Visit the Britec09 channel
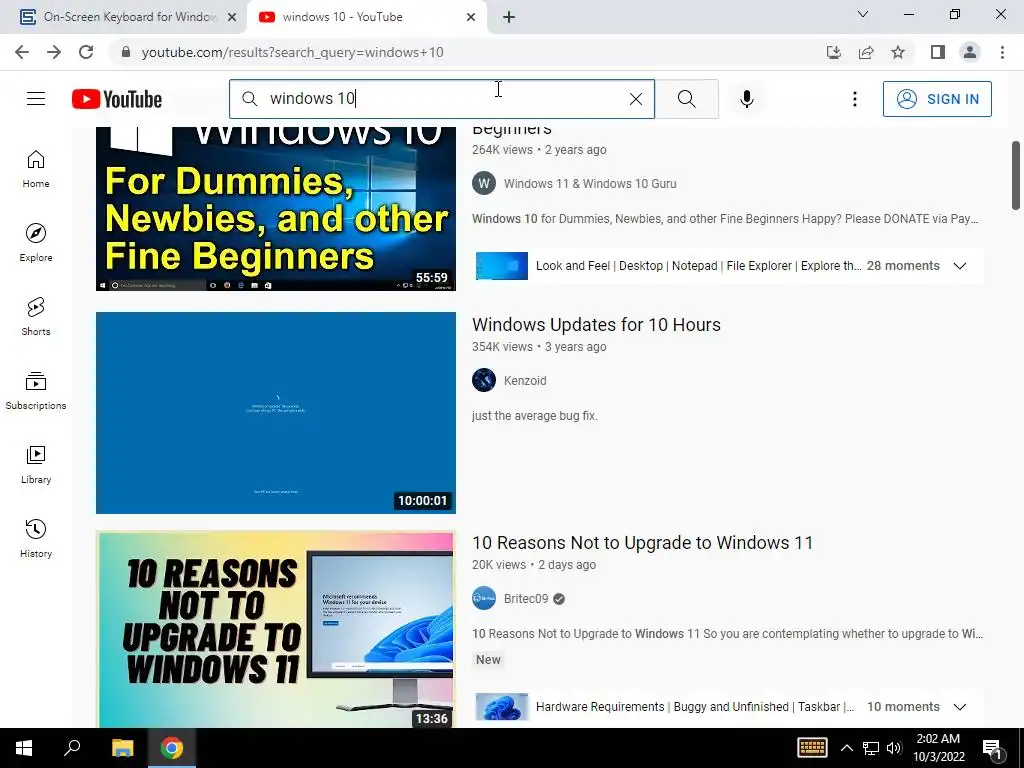 [x=526, y=598]
